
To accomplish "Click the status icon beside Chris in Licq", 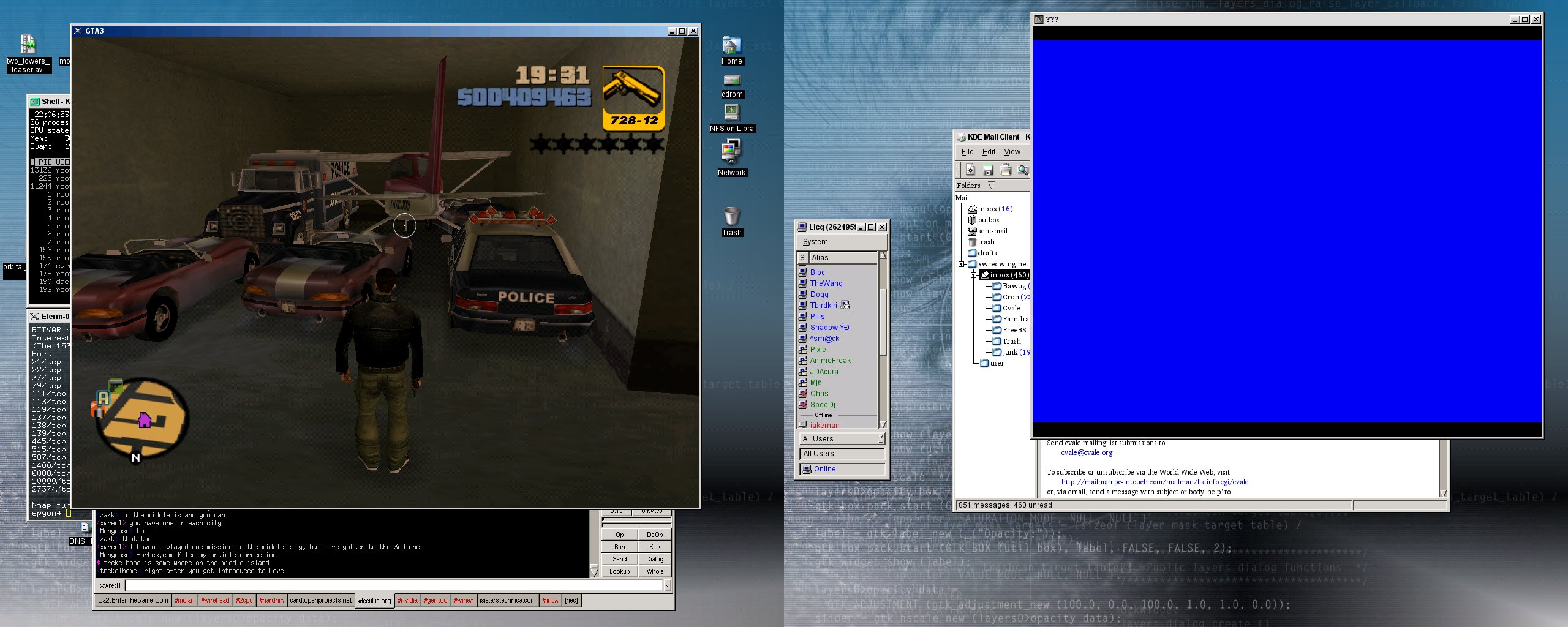I will (802, 393).
